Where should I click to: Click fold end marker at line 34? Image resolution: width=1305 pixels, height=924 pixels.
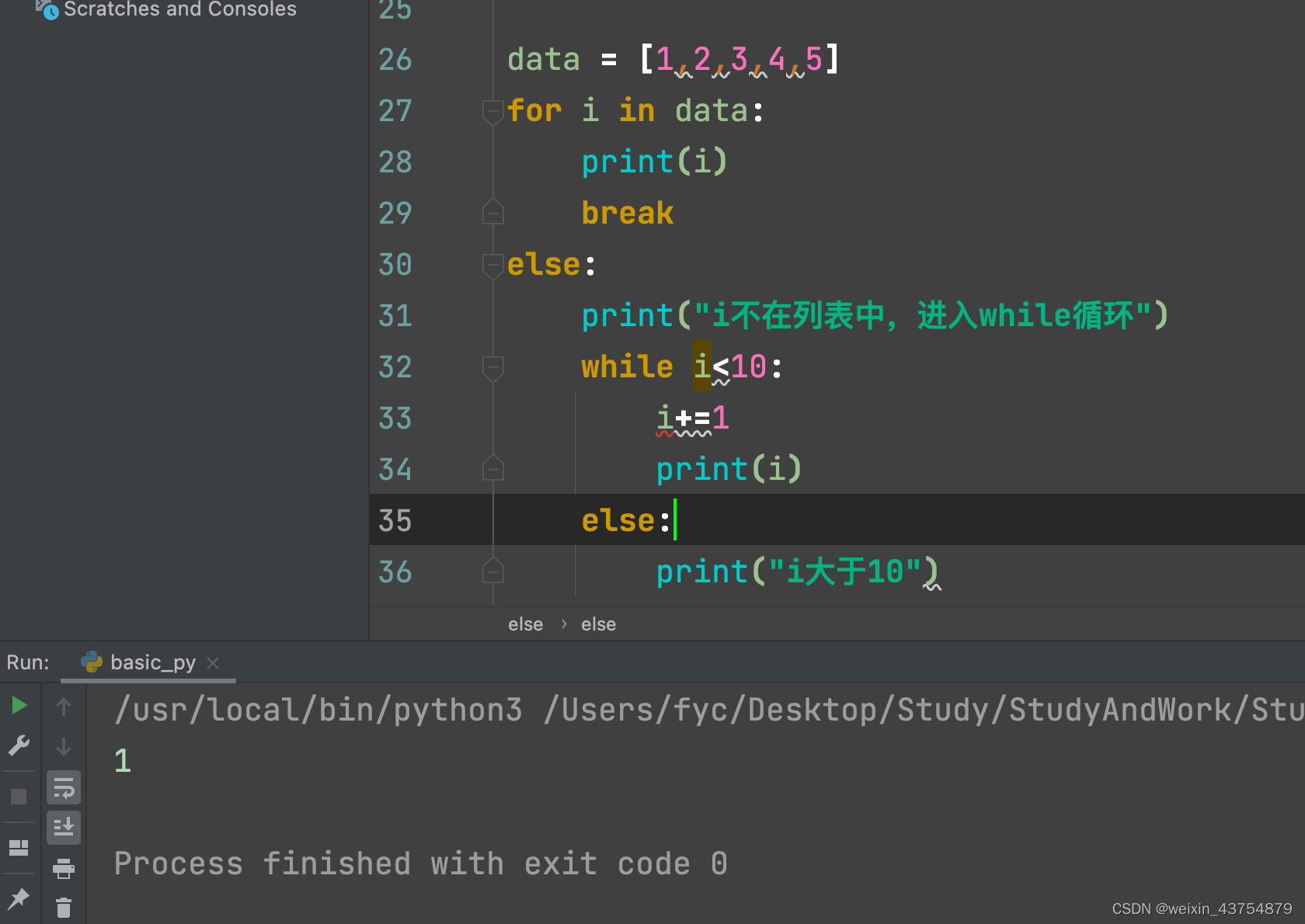coord(492,468)
